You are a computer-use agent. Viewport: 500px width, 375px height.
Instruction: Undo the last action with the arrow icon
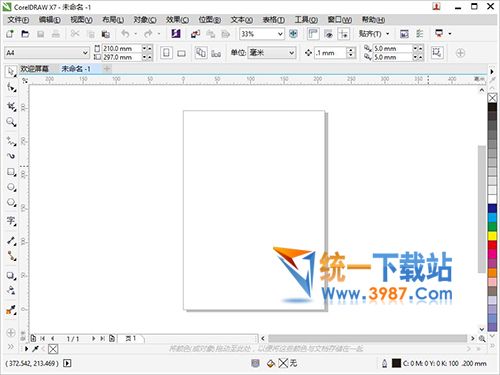125,34
